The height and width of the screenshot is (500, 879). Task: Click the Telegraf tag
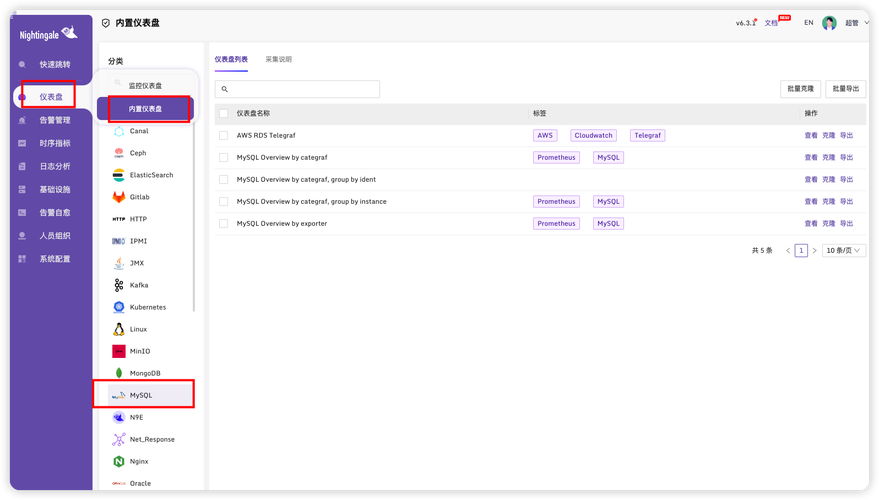647,136
